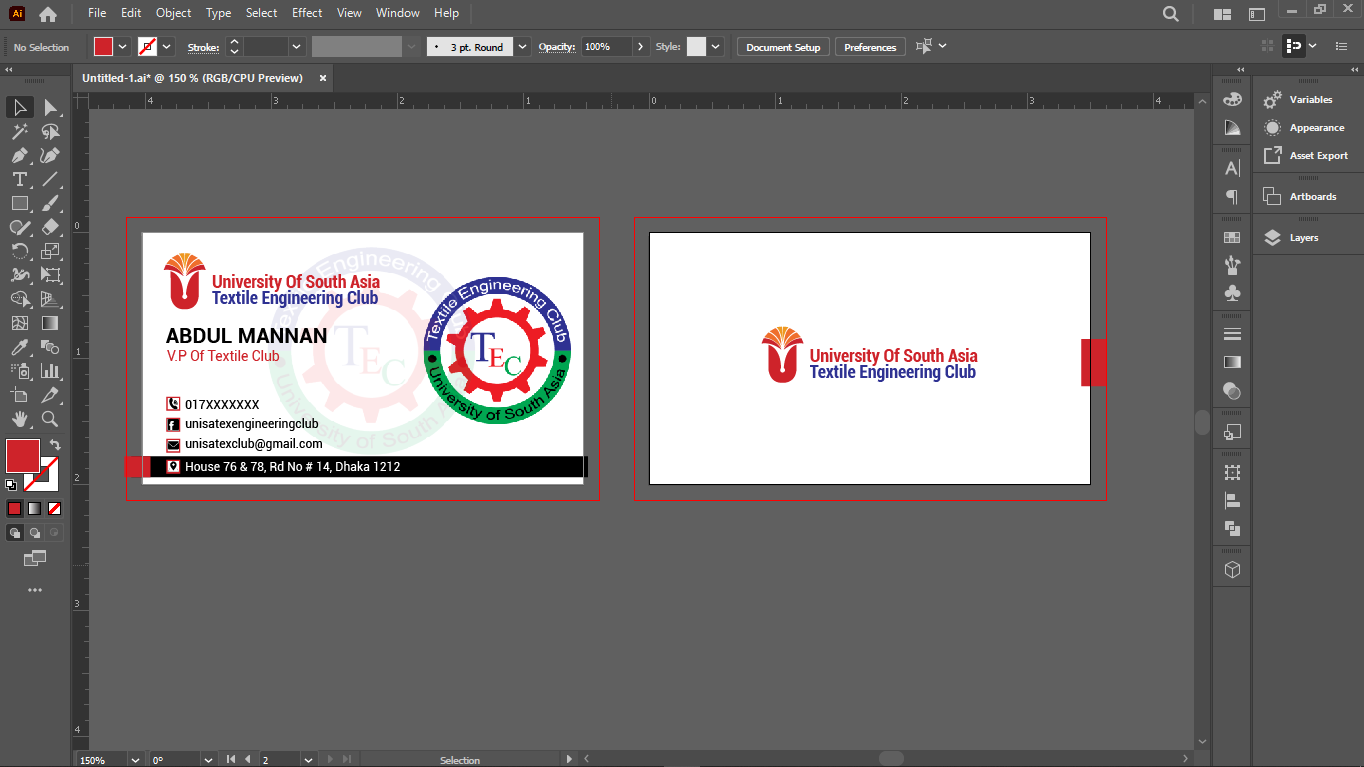The height and width of the screenshot is (767, 1364).
Task: Select the Column Graph tool
Action: point(50,371)
